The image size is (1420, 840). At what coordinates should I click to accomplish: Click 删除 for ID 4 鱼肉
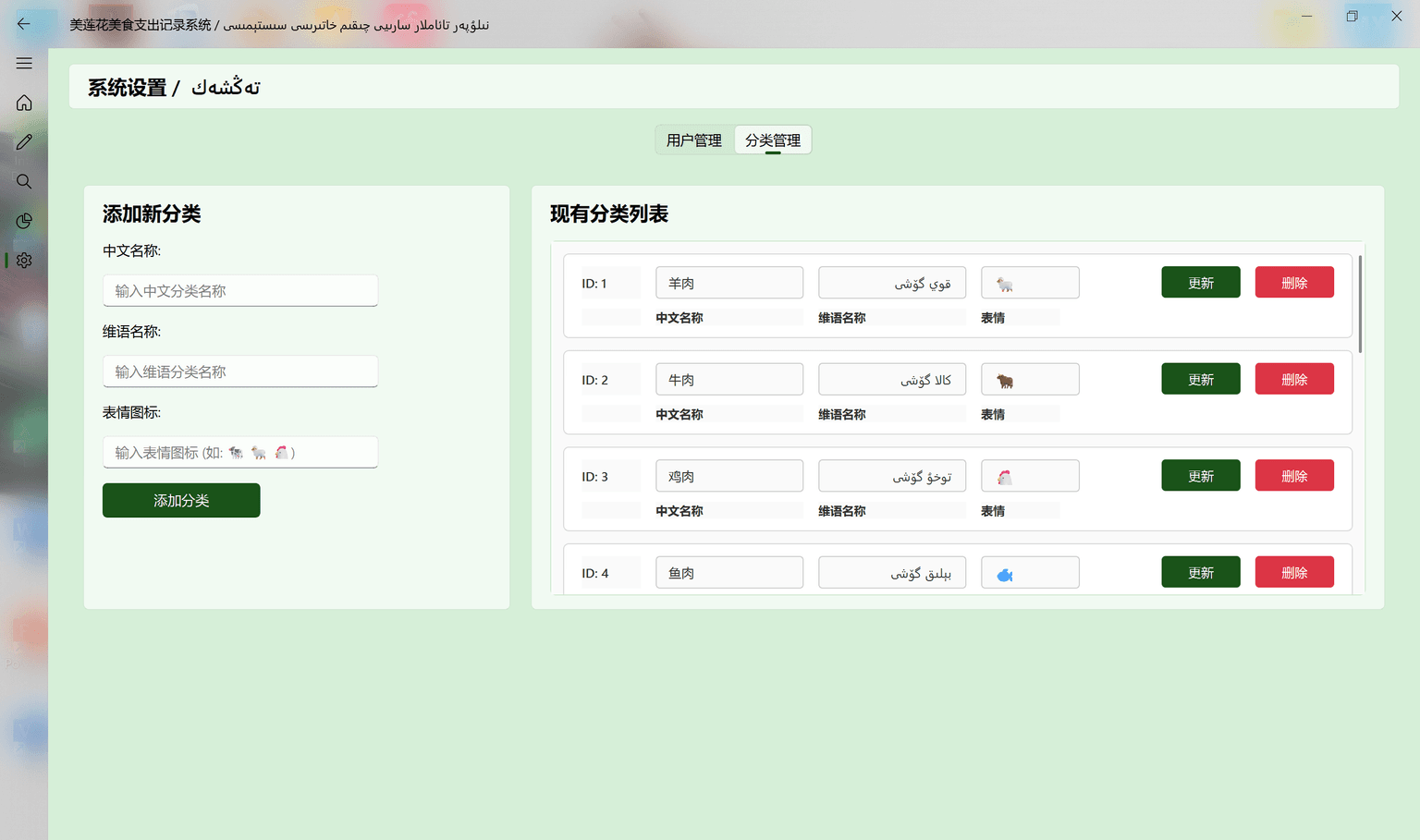coord(1294,572)
